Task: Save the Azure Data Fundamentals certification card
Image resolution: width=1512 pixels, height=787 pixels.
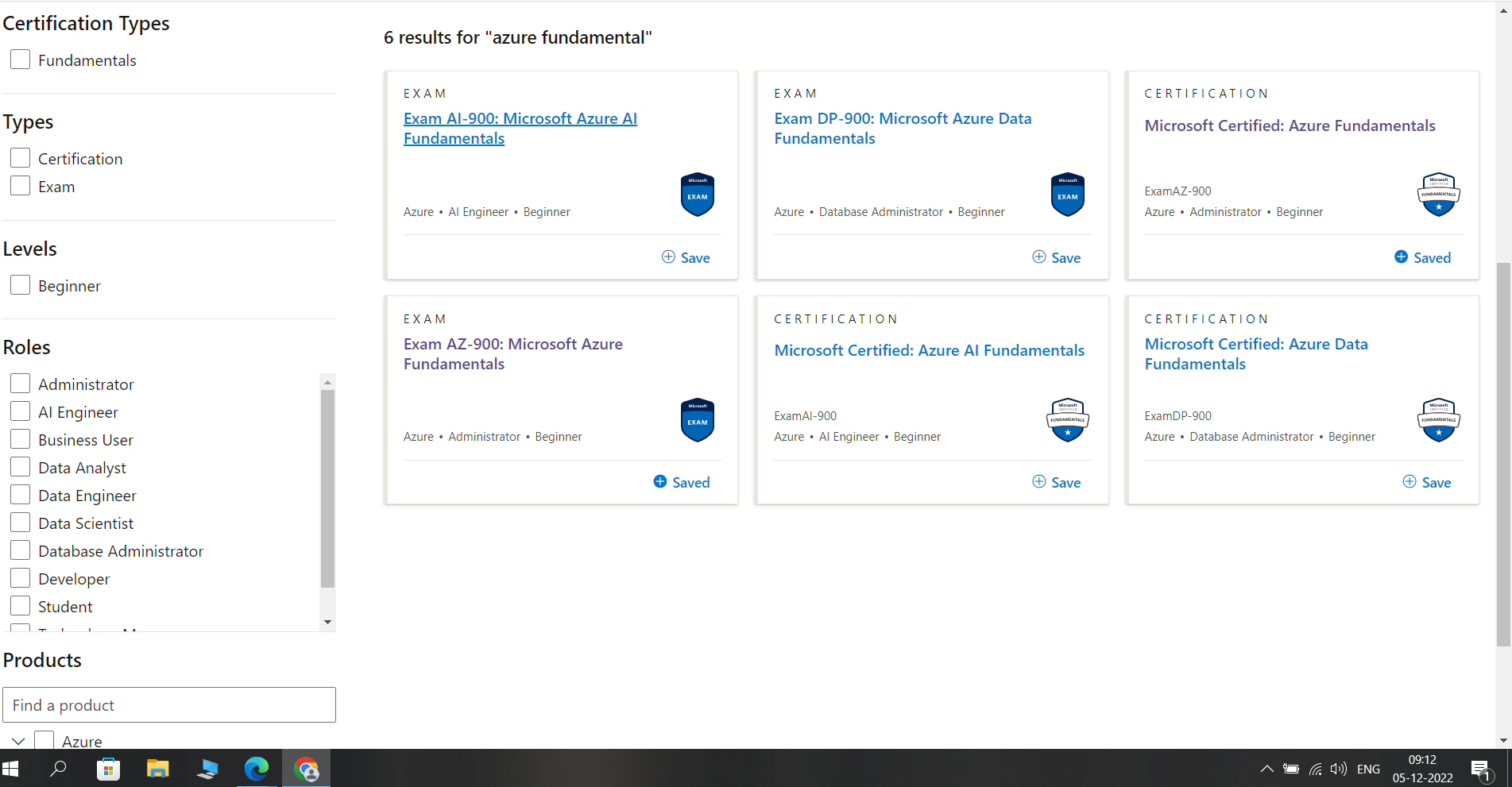Action: [x=1426, y=482]
